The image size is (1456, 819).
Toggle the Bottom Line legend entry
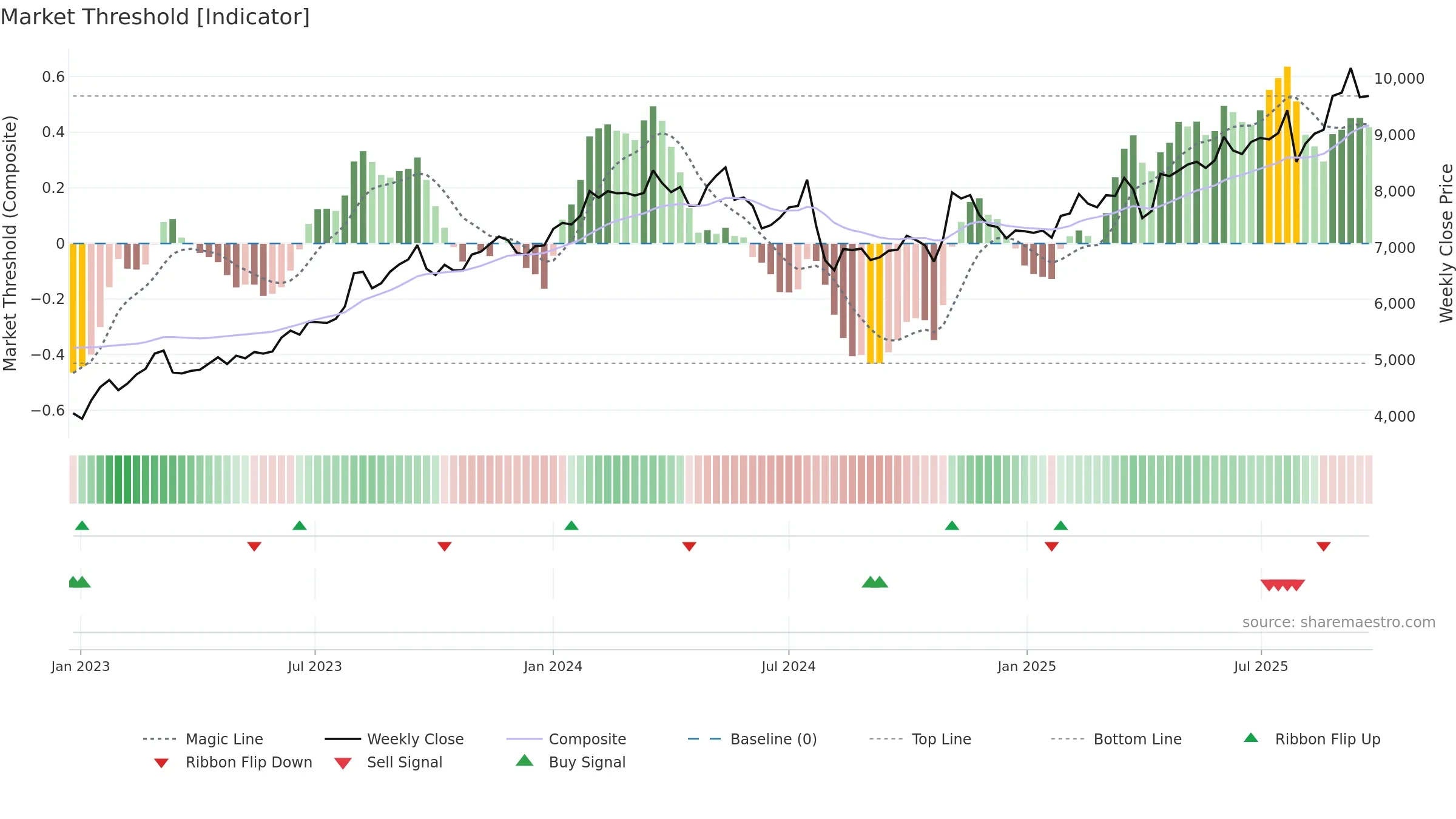(1116, 739)
